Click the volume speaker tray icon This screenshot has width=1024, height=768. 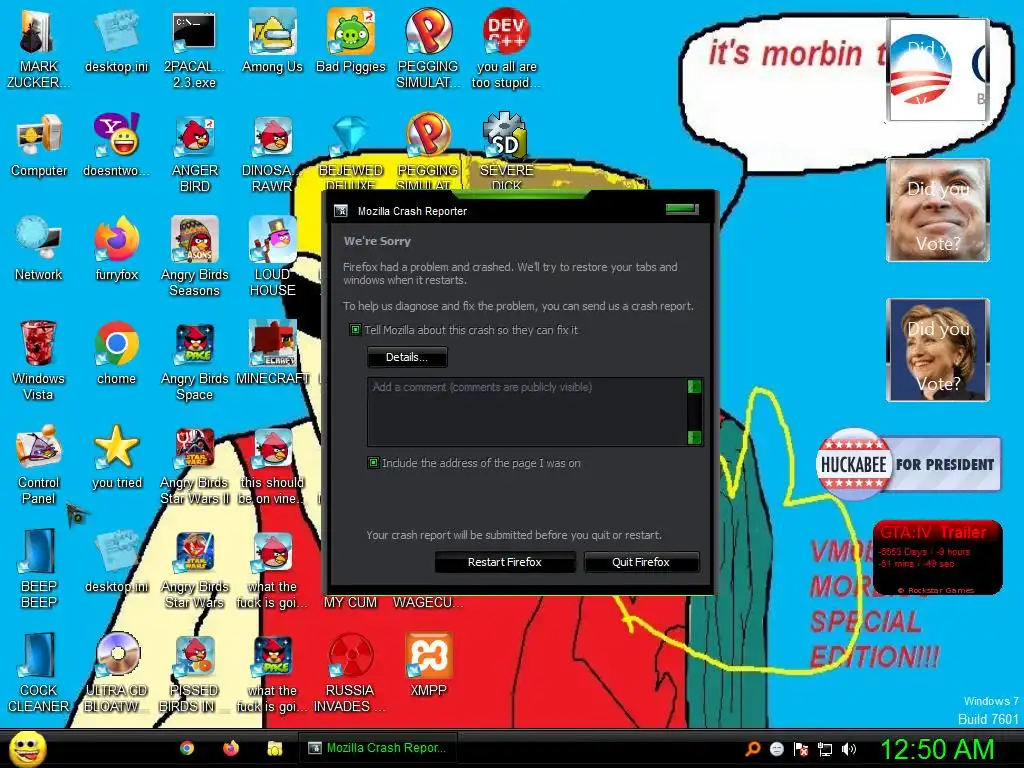tap(848, 749)
